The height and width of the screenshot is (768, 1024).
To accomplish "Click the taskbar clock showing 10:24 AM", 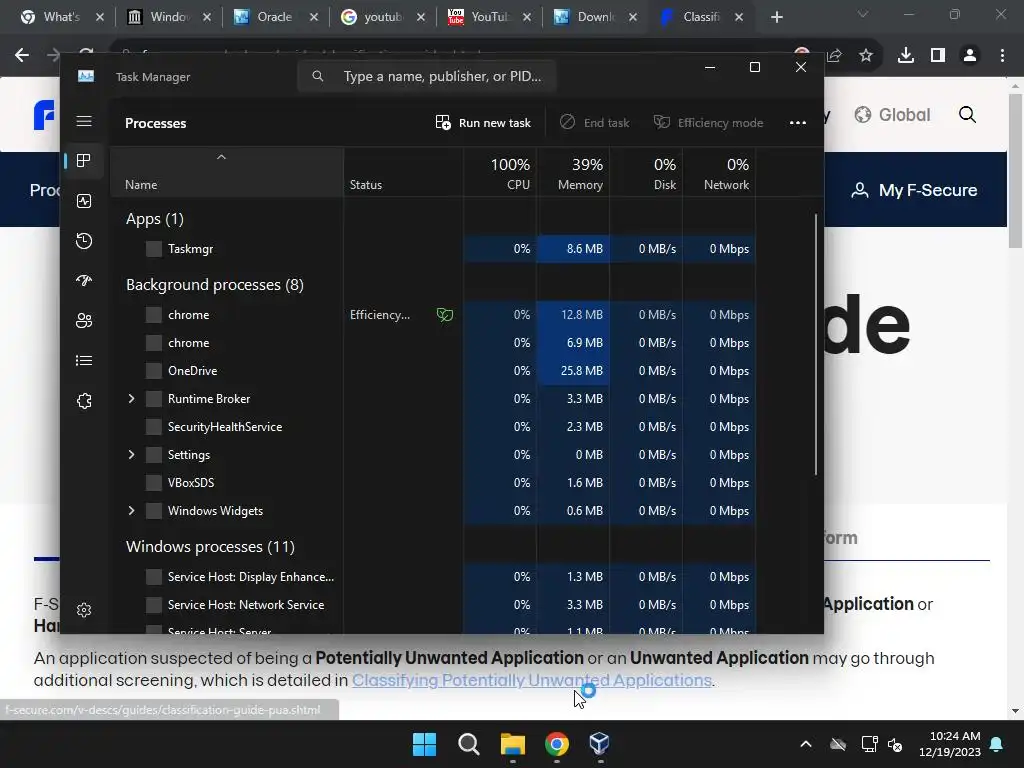I will 950,744.
